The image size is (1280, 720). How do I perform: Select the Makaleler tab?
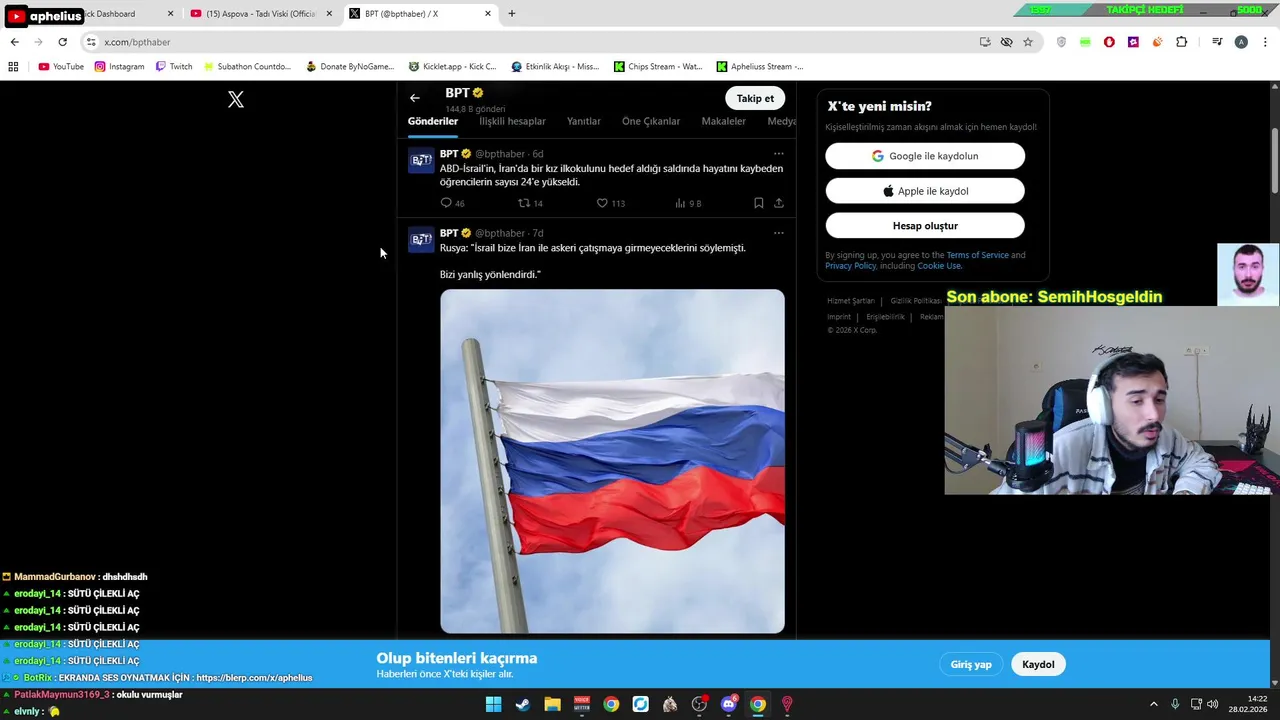tap(724, 121)
